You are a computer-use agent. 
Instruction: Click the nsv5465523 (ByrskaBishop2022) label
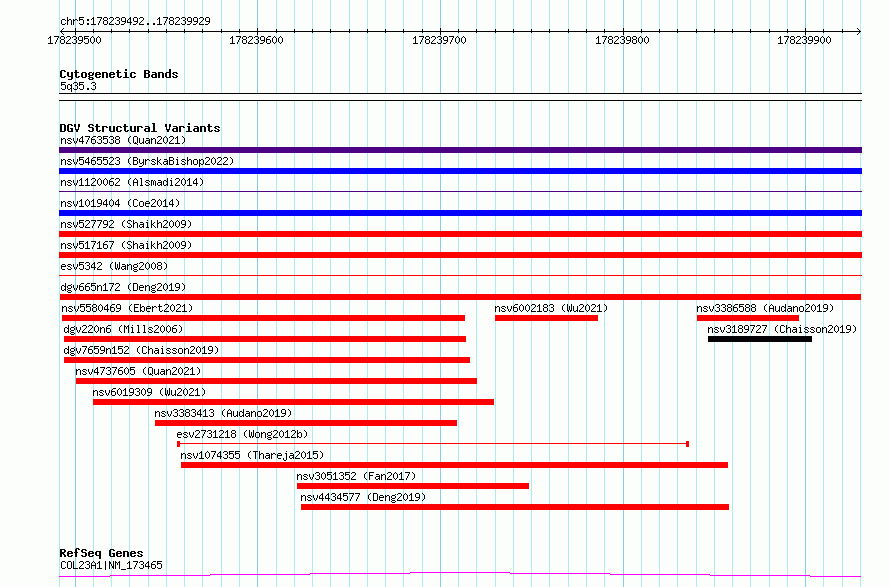click(147, 161)
